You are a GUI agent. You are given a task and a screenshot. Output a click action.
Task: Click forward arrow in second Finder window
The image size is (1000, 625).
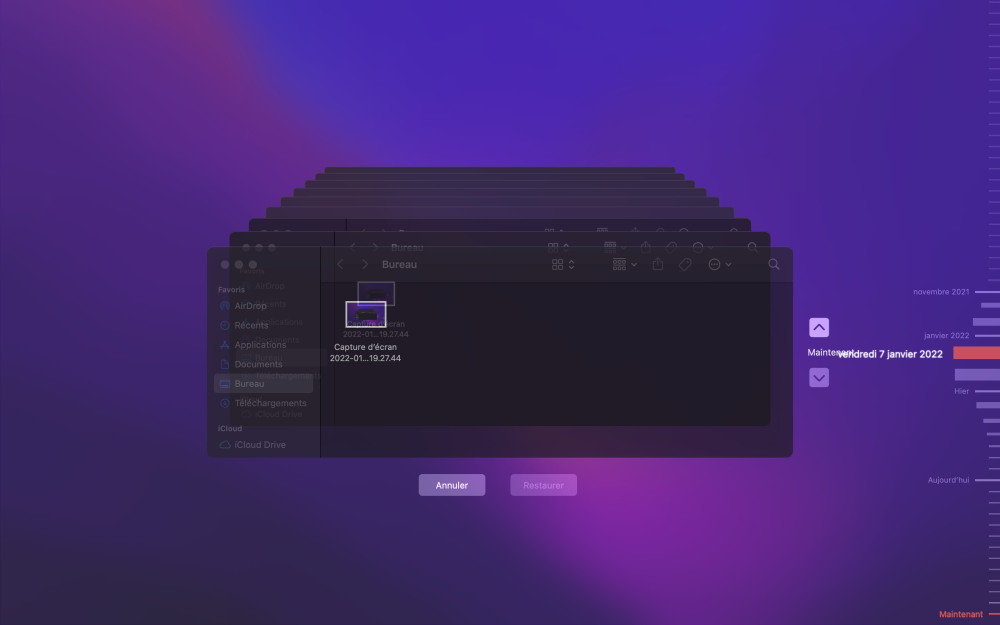click(375, 247)
